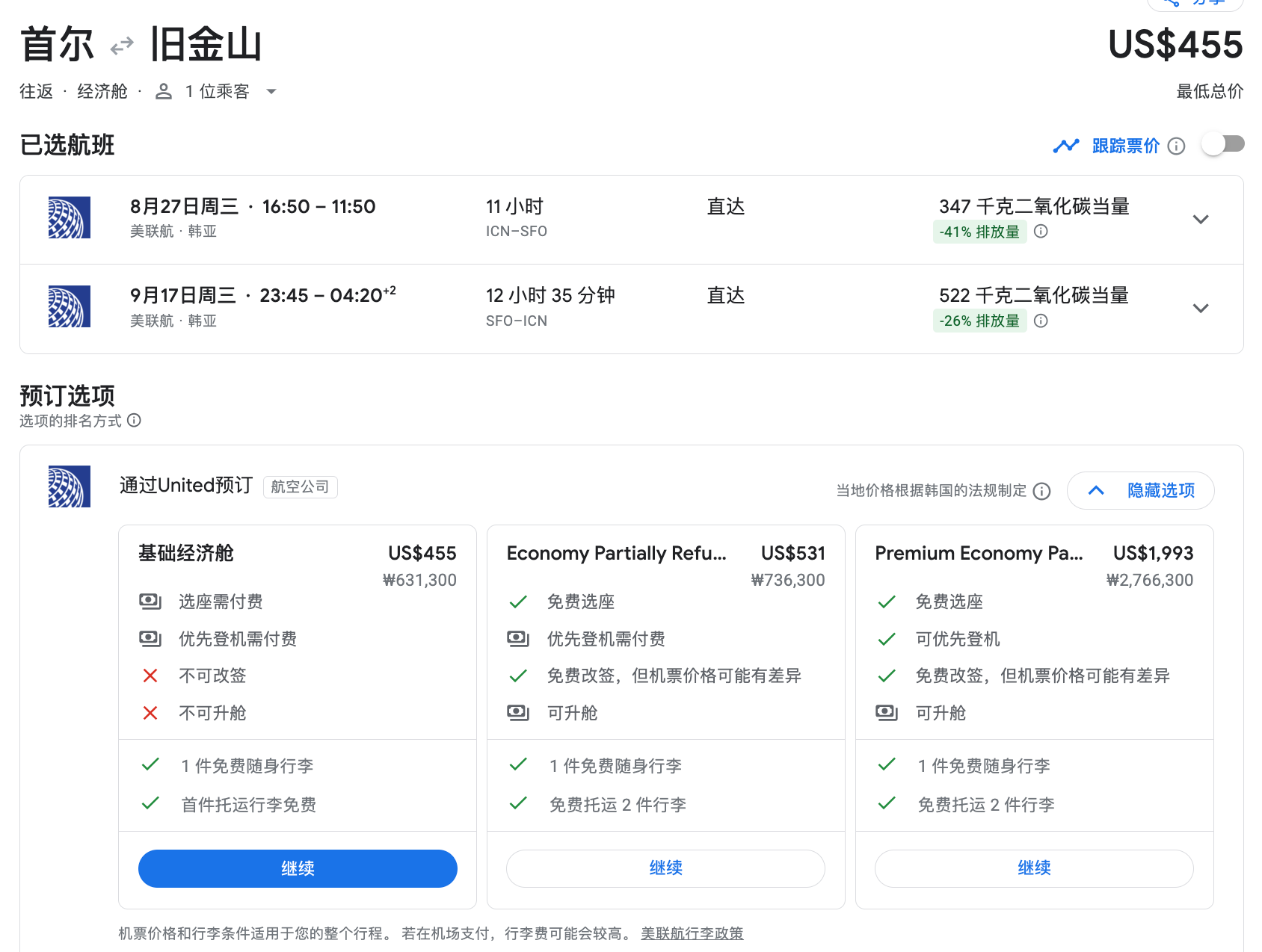Click the info icon next to 跟踪票价

click(1176, 146)
